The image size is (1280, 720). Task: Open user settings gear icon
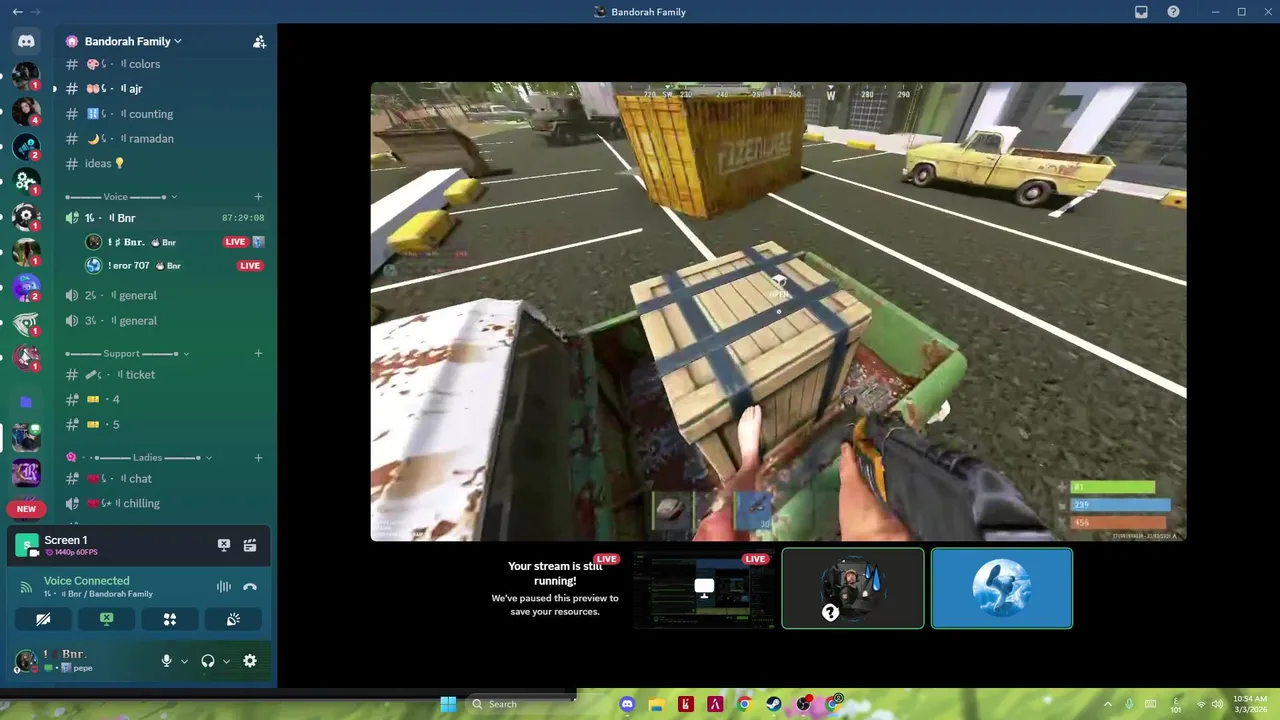pos(250,661)
